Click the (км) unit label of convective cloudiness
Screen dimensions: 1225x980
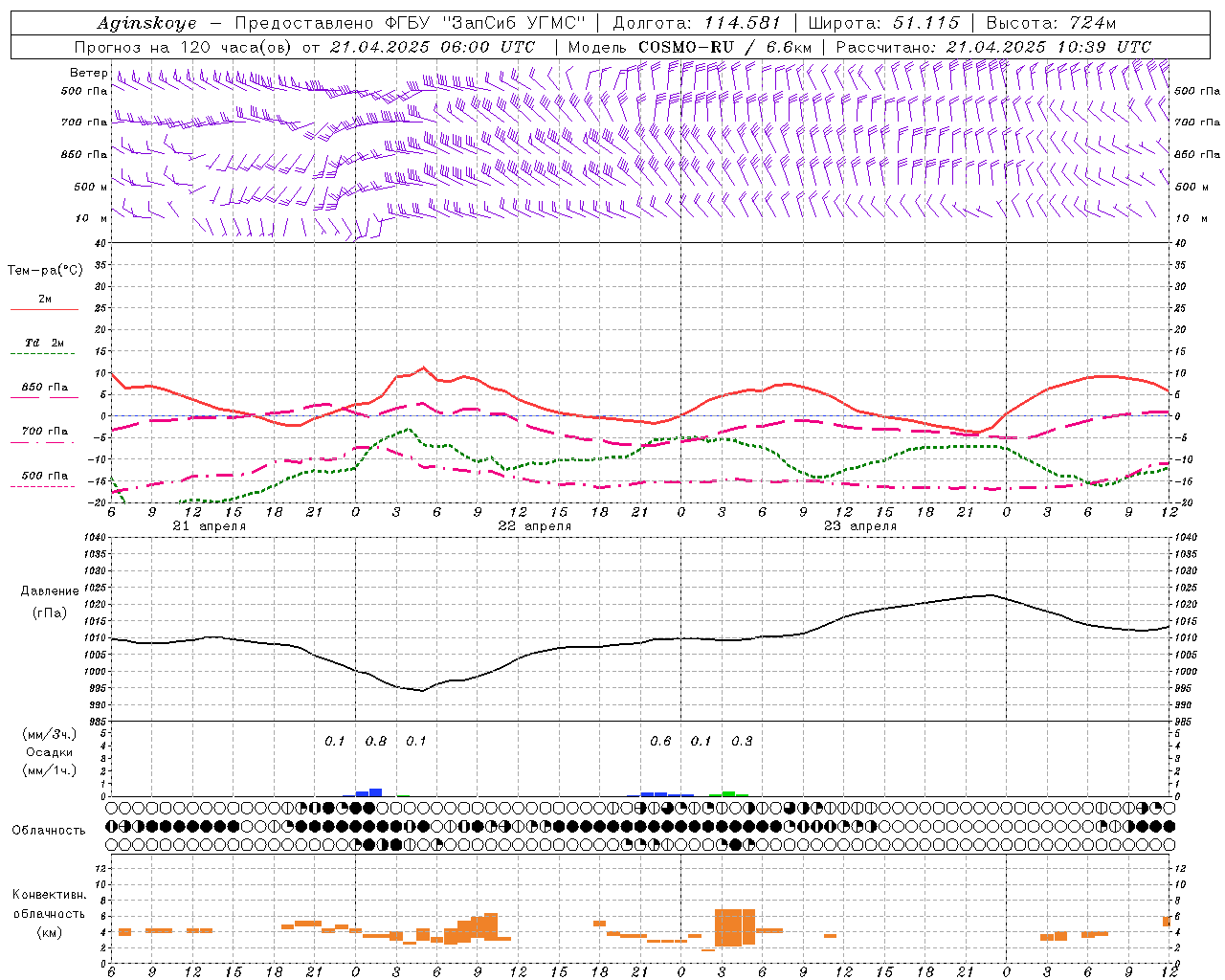point(49,931)
